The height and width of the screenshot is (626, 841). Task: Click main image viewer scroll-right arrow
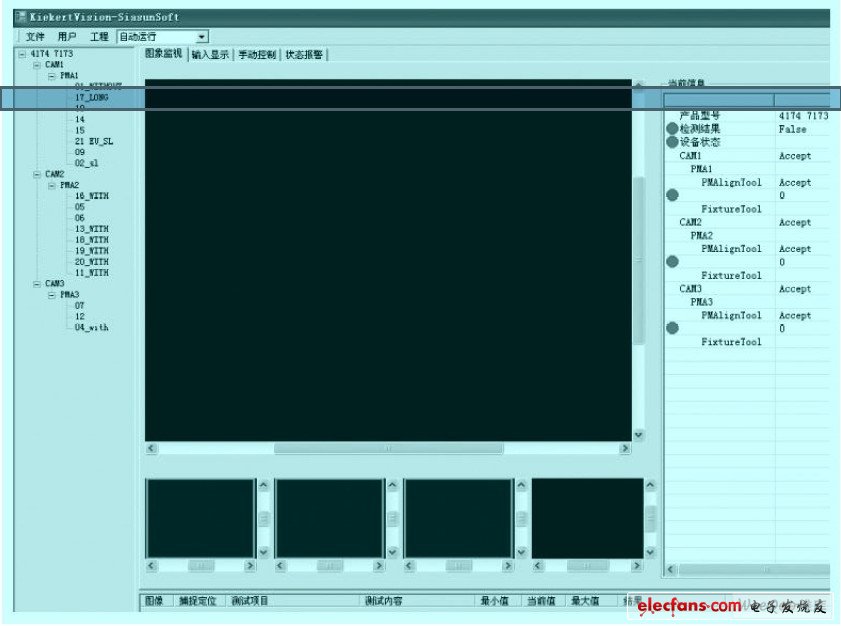(625, 449)
